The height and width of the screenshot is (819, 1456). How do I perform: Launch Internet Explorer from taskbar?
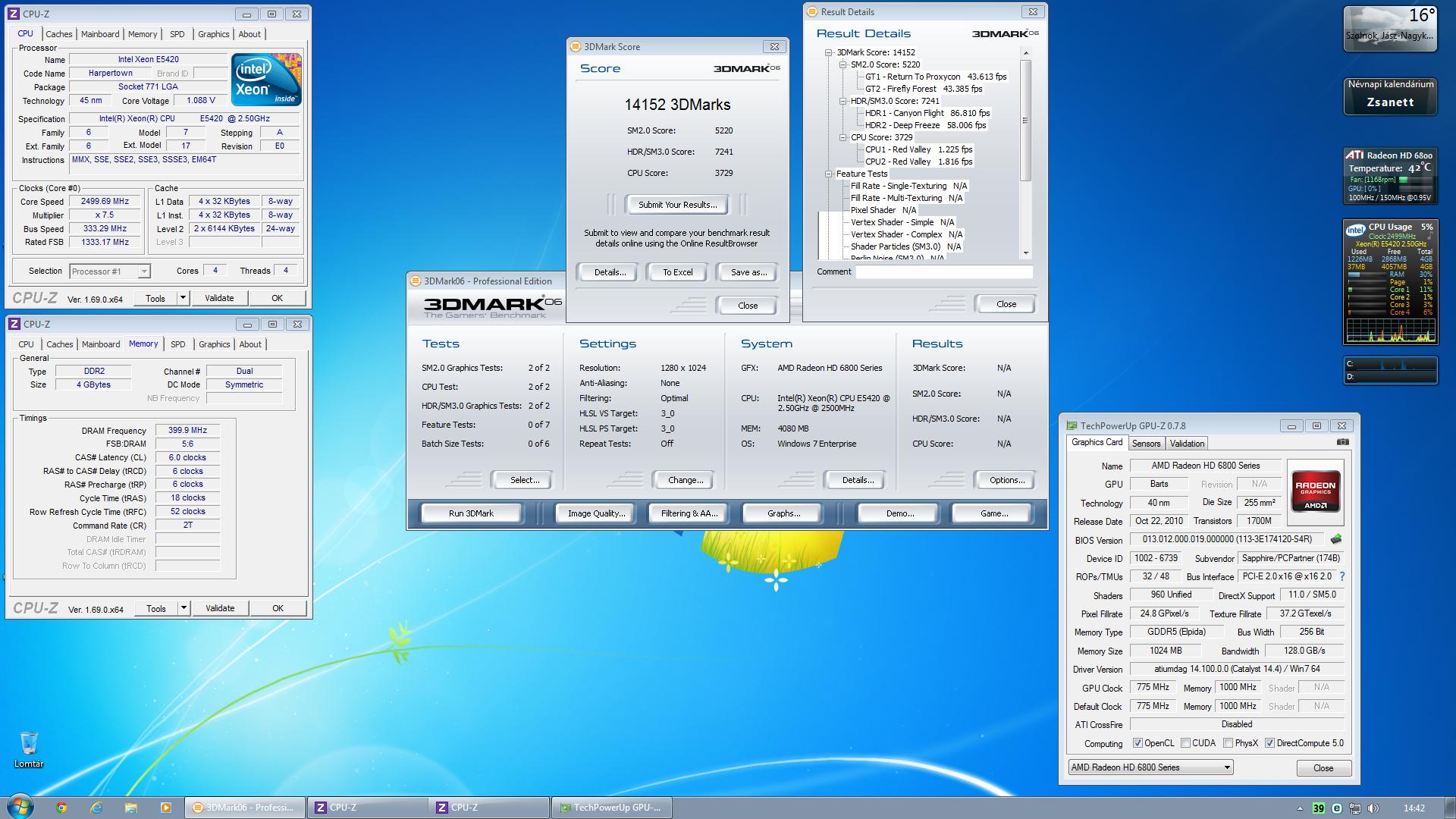click(x=96, y=808)
